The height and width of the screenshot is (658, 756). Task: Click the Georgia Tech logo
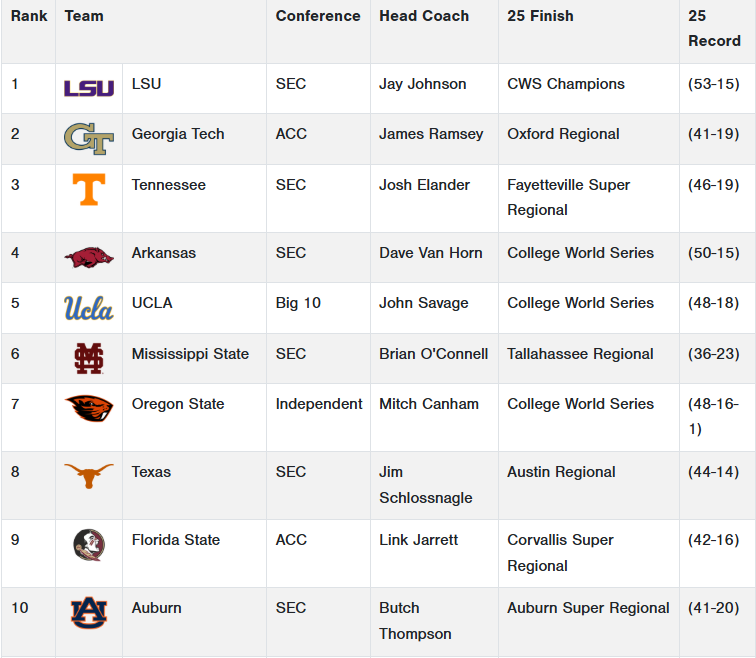pos(89,138)
